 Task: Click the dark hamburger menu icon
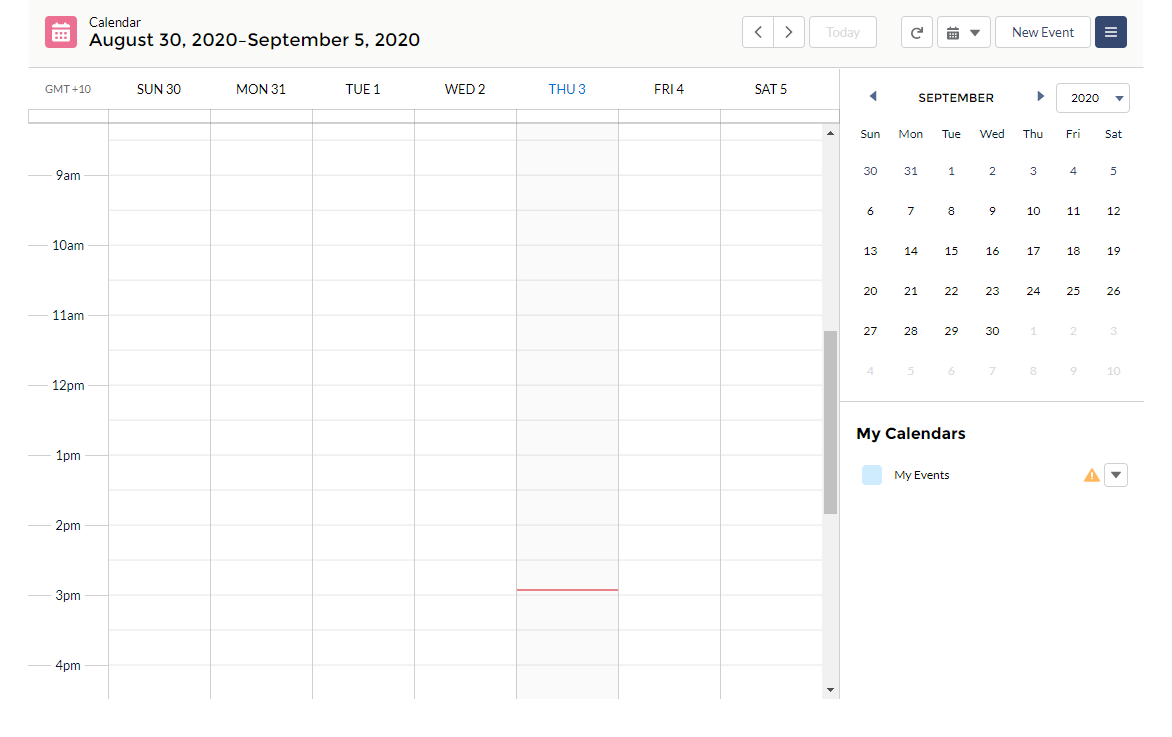click(x=1110, y=31)
